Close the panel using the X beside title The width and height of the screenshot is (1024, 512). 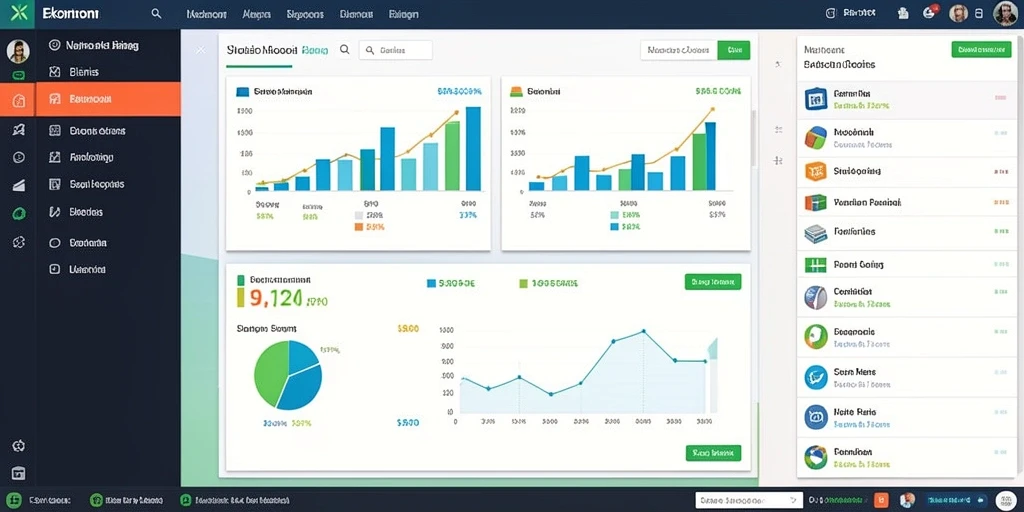tap(200, 50)
